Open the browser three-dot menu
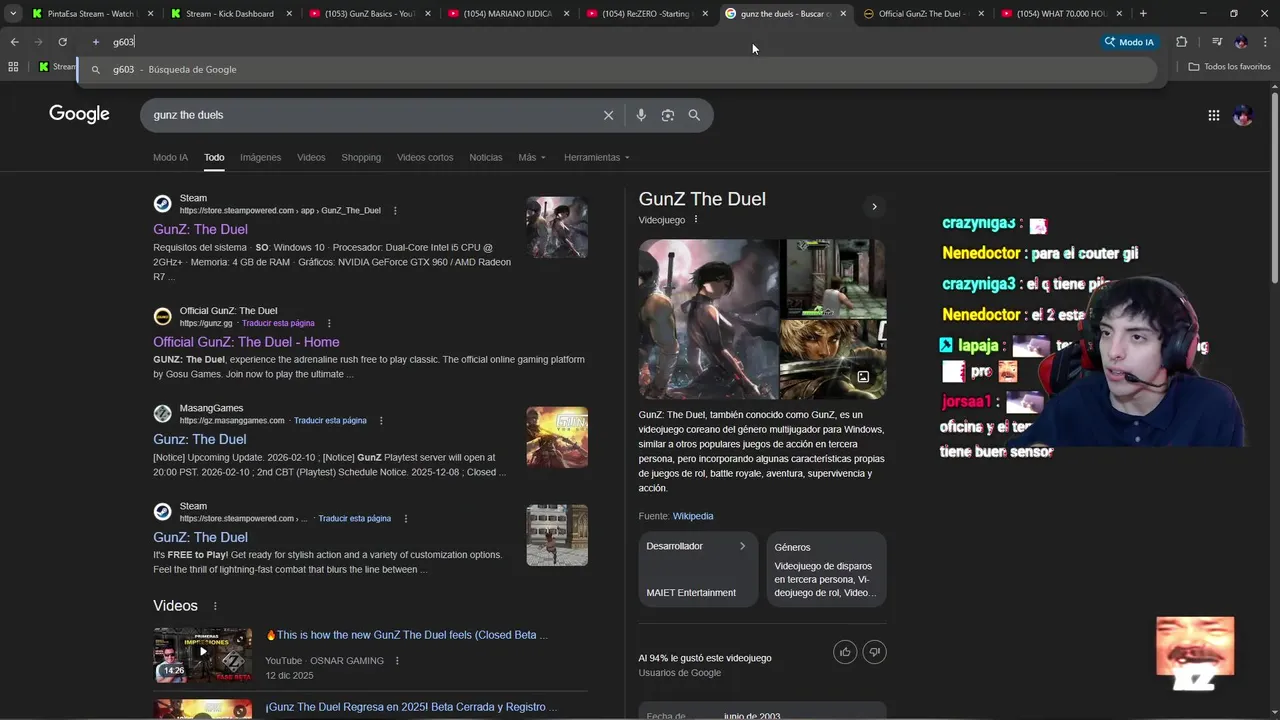Viewport: 1280px width, 720px height. (1264, 42)
